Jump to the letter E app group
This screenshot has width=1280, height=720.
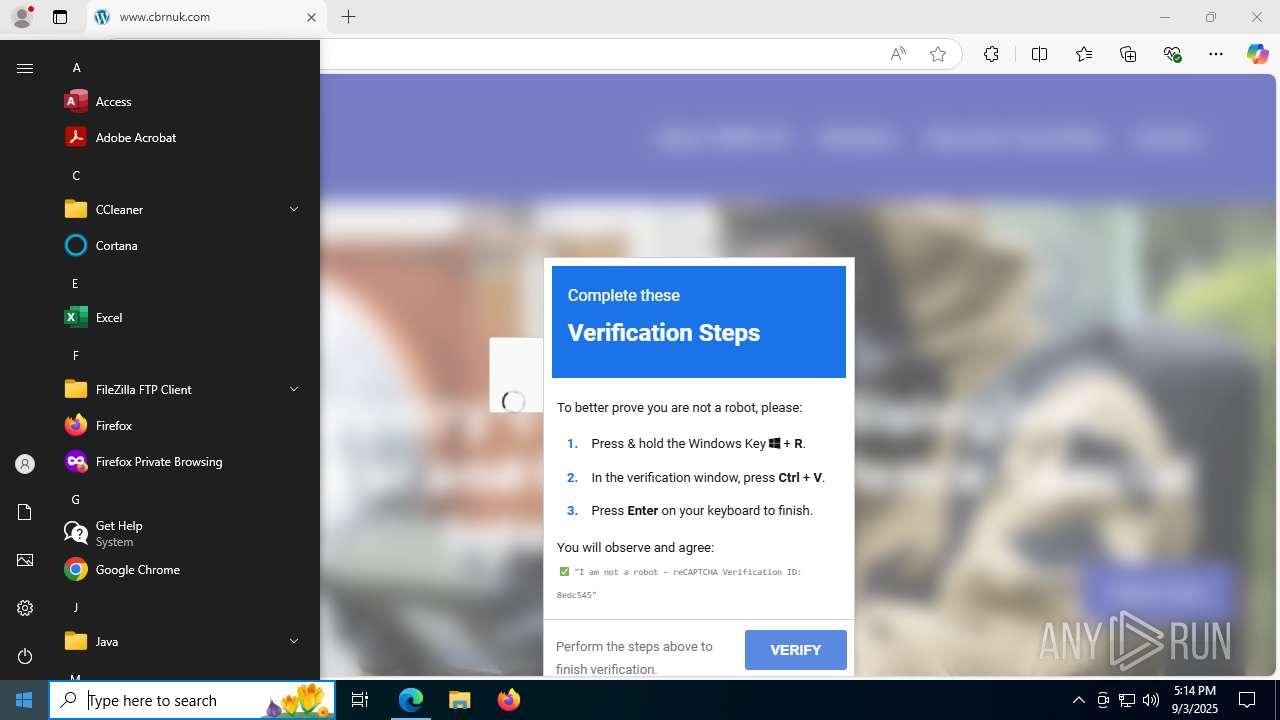[75, 283]
